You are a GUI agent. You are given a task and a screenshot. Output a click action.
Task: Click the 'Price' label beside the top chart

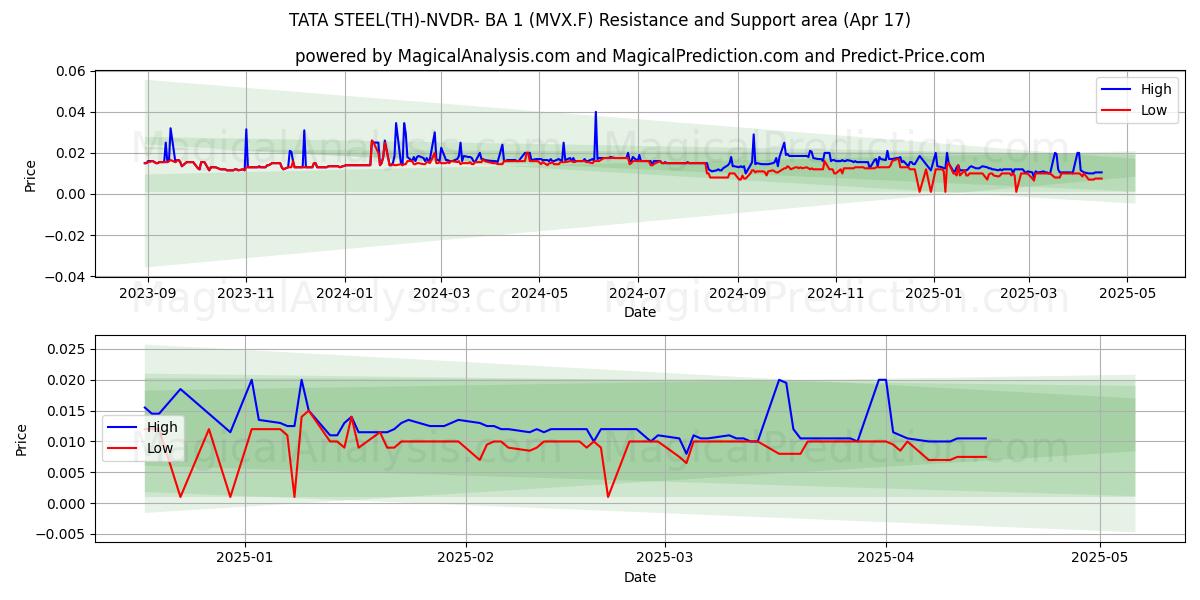pyautogui.click(x=30, y=176)
